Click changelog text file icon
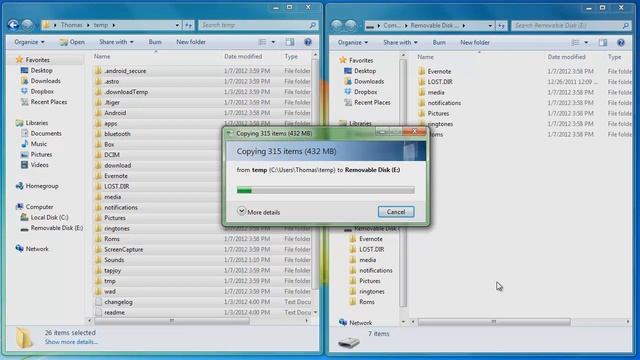640x360 pixels. pos(98,302)
